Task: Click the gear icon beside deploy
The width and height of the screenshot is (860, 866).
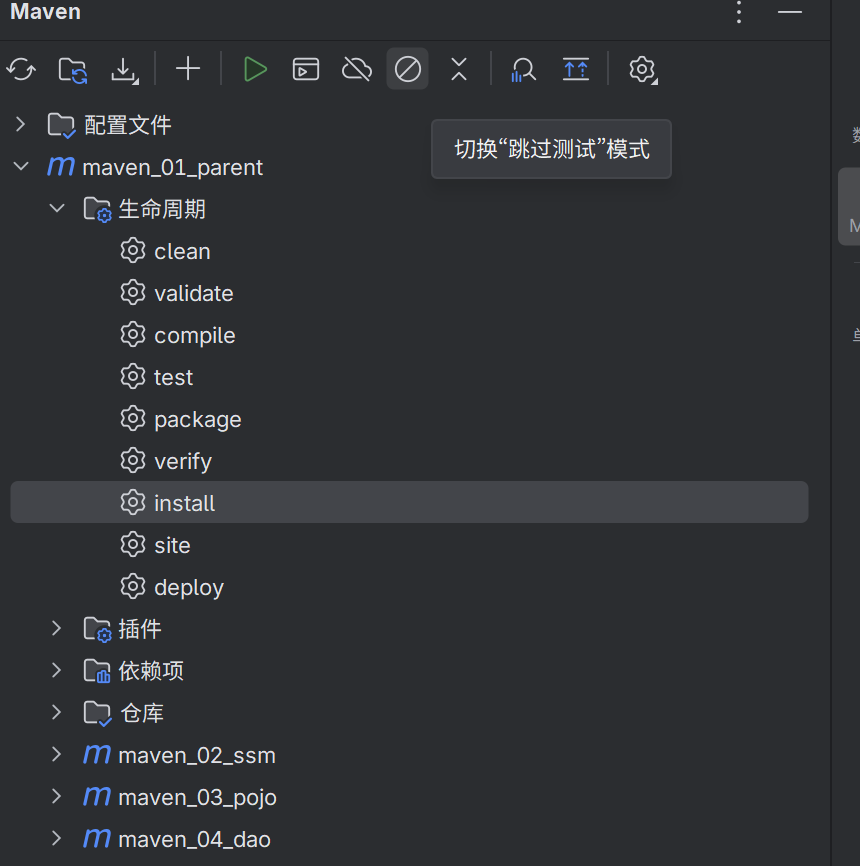Action: (133, 586)
